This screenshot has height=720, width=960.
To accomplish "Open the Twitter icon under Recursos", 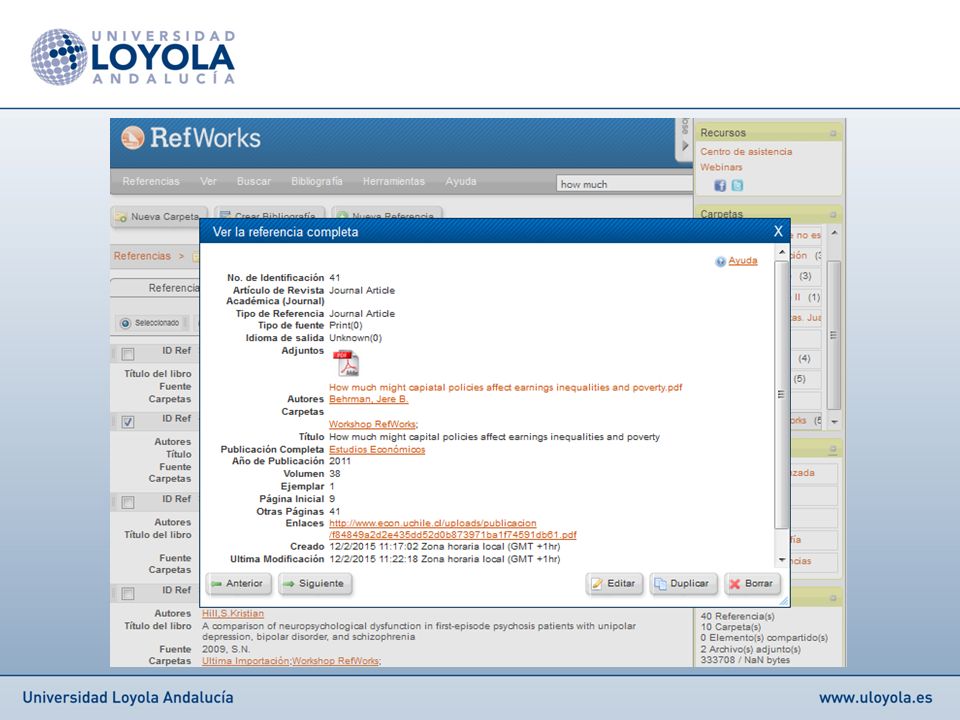I will pyautogui.click(x=737, y=185).
